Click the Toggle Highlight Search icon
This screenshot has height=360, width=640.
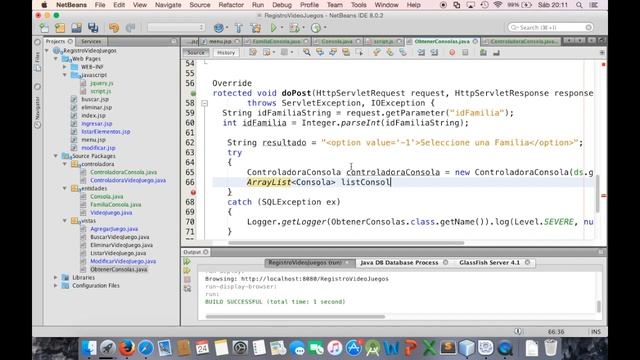coord(346,52)
